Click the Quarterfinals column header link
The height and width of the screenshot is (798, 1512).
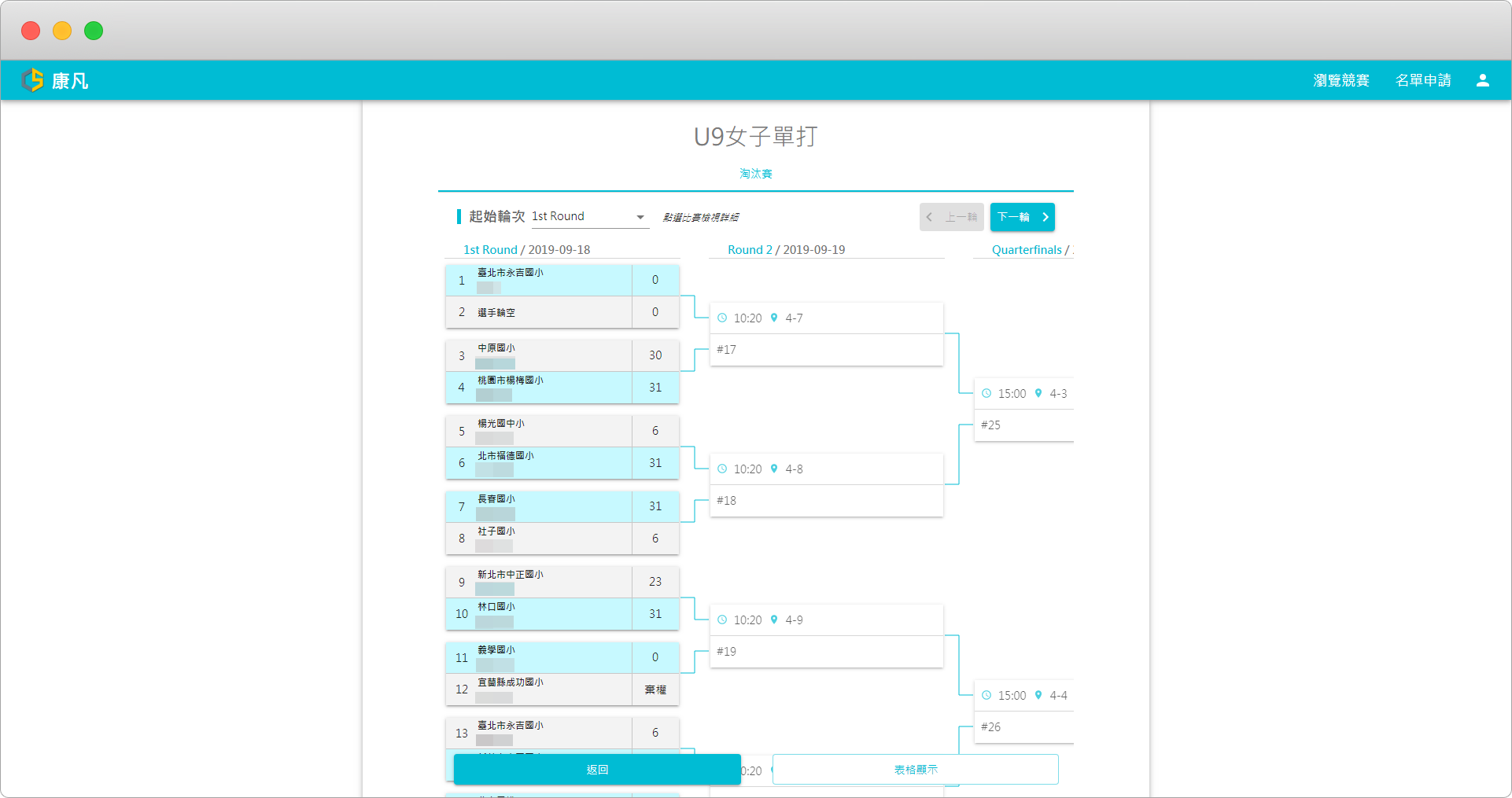(1027, 249)
